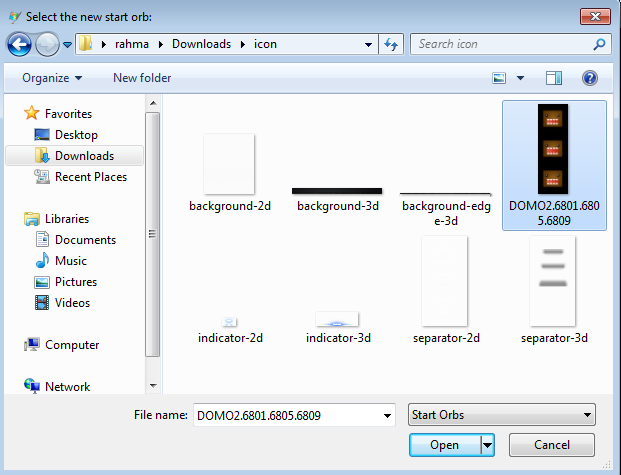The width and height of the screenshot is (621, 475).
Task: Click the Back navigation arrow
Action: pyautogui.click(x=19, y=44)
